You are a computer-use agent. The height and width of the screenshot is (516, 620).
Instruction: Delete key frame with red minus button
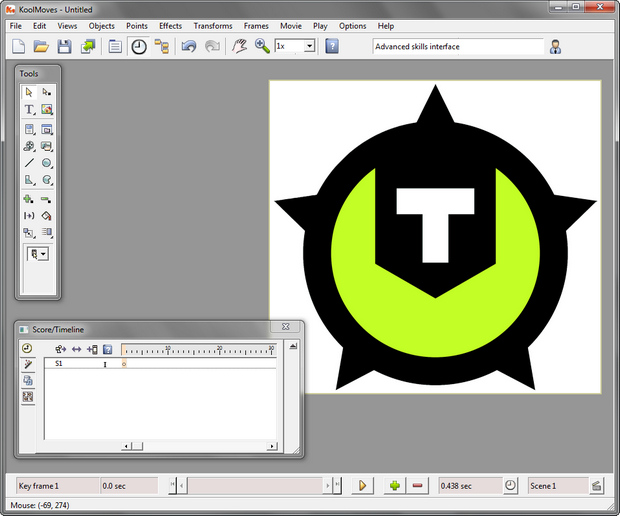418,486
